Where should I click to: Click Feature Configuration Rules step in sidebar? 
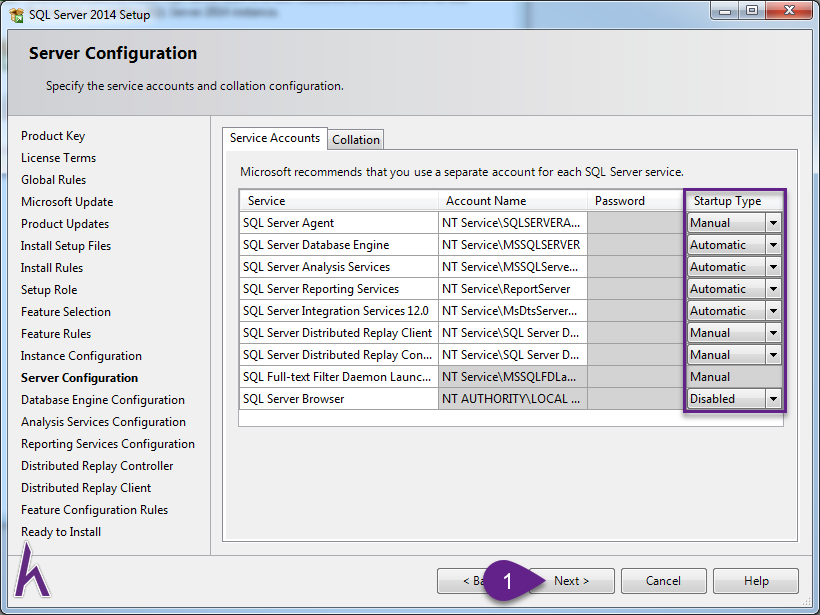(x=95, y=509)
